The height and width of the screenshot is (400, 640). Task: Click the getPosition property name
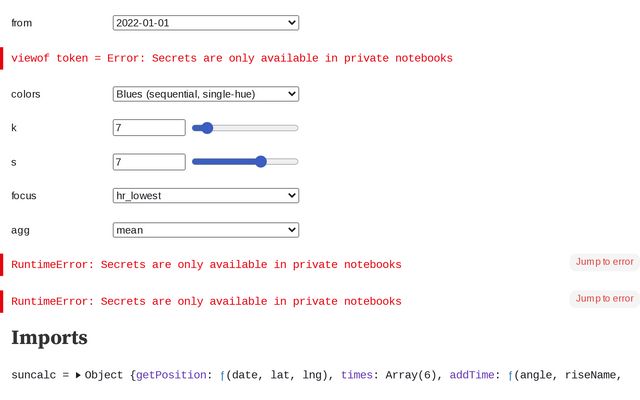174,376
